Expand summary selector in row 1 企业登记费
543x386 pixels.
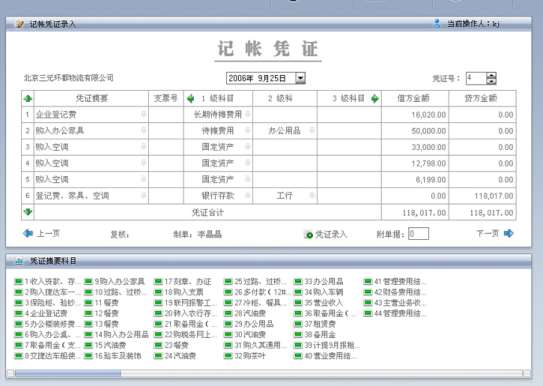[x=143, y=114]
